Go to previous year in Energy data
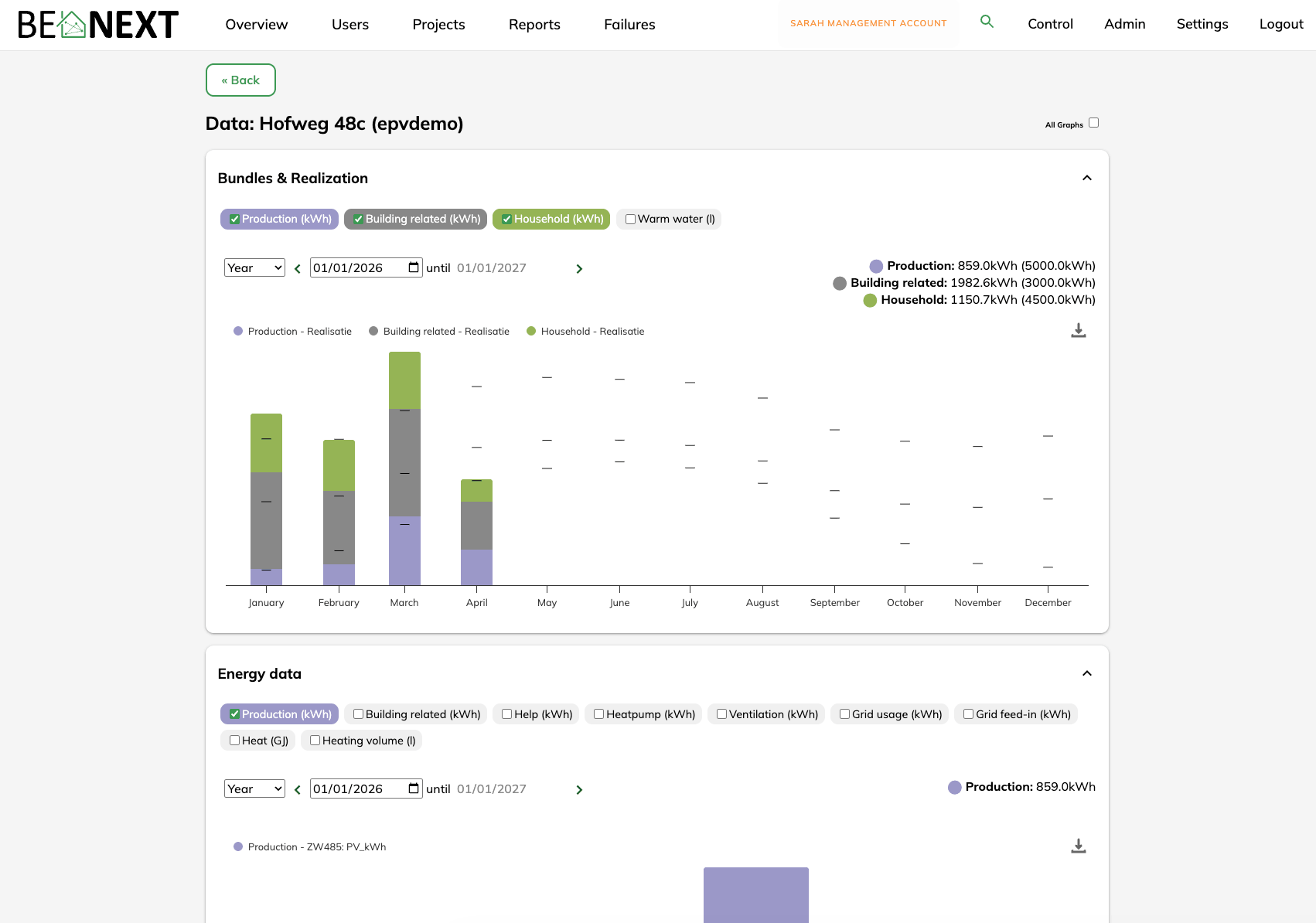 298,790
